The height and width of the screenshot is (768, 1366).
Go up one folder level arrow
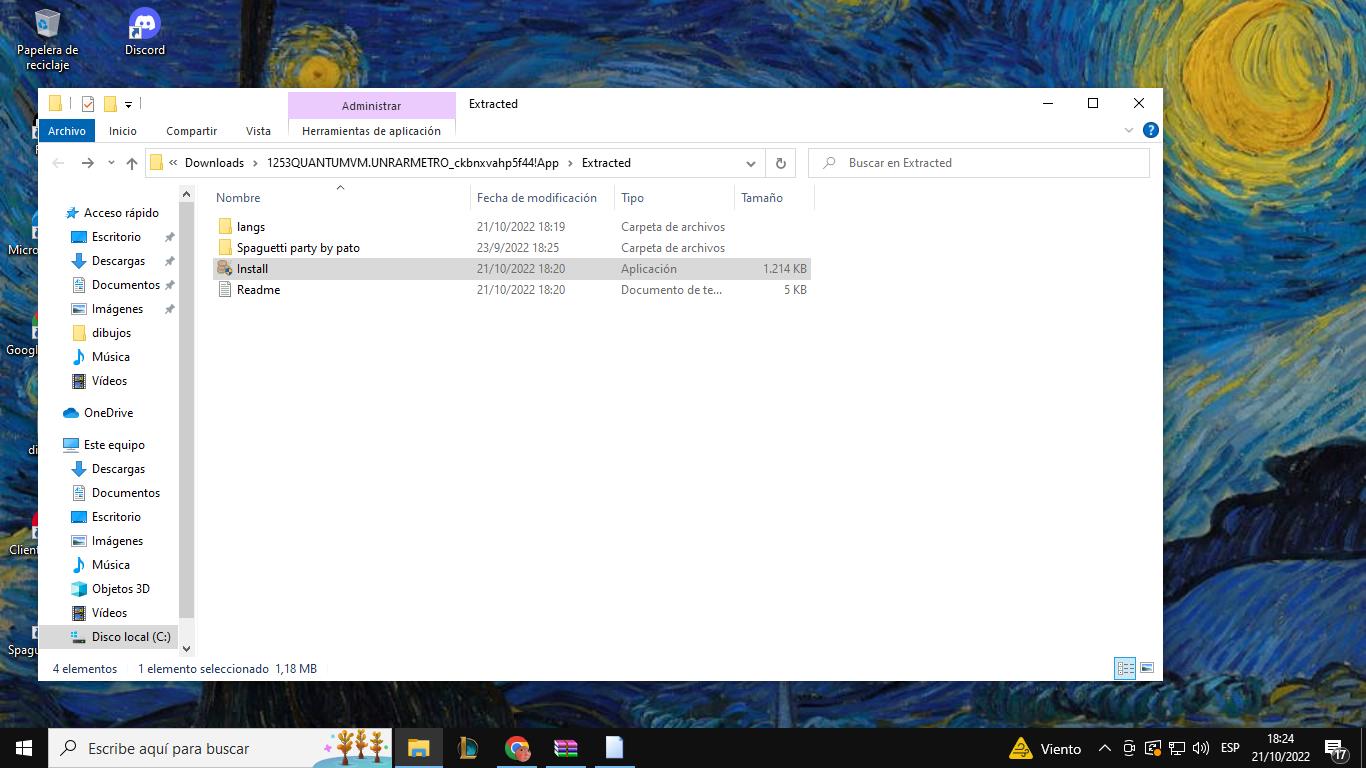[x=132, y=163]
